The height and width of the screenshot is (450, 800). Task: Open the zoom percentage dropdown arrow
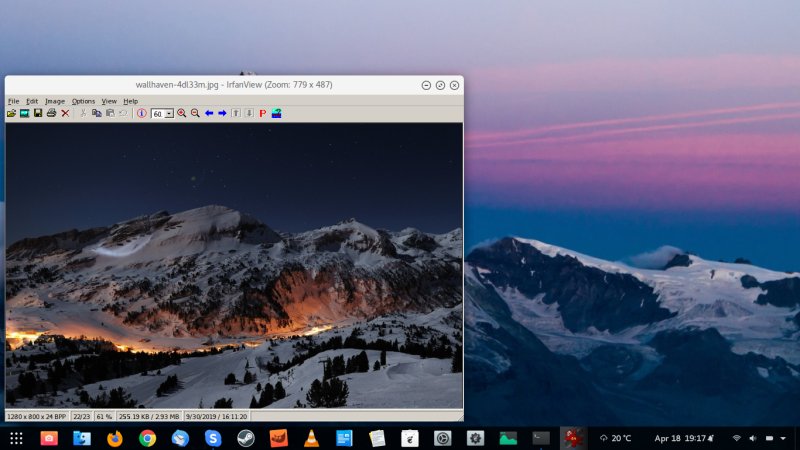(169, 114)
